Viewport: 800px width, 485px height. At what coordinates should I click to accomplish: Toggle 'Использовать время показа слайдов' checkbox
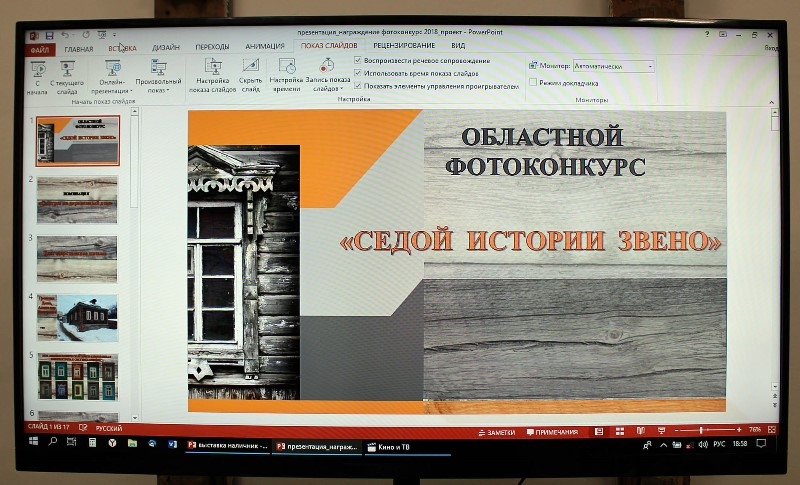[358, 73]
